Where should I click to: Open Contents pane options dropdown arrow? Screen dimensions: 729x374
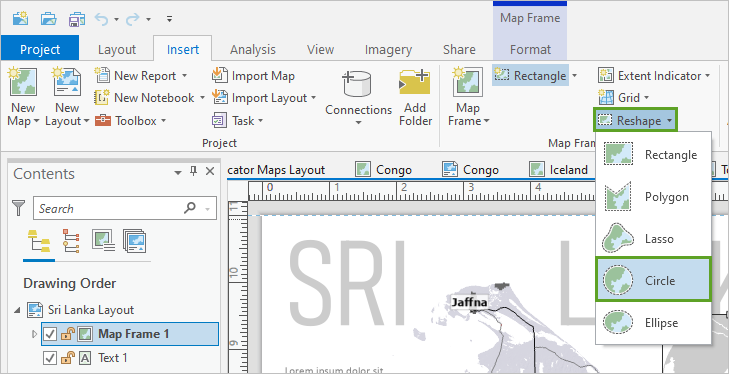178,173
